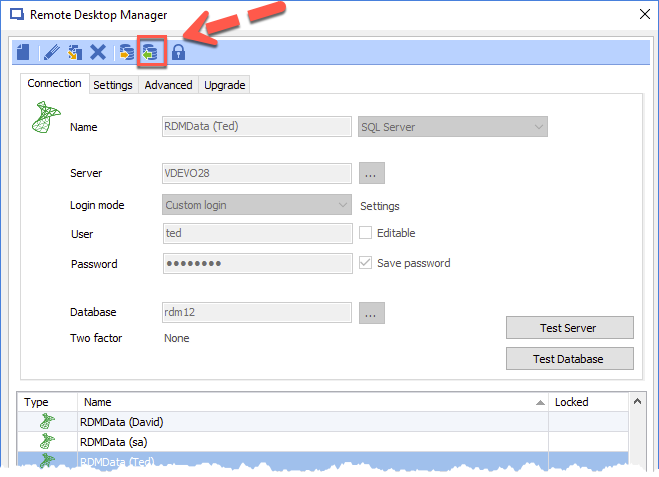659x477 pixels.
Task: Expand the Login mode dropdown
Action: [x=257, y=205]
